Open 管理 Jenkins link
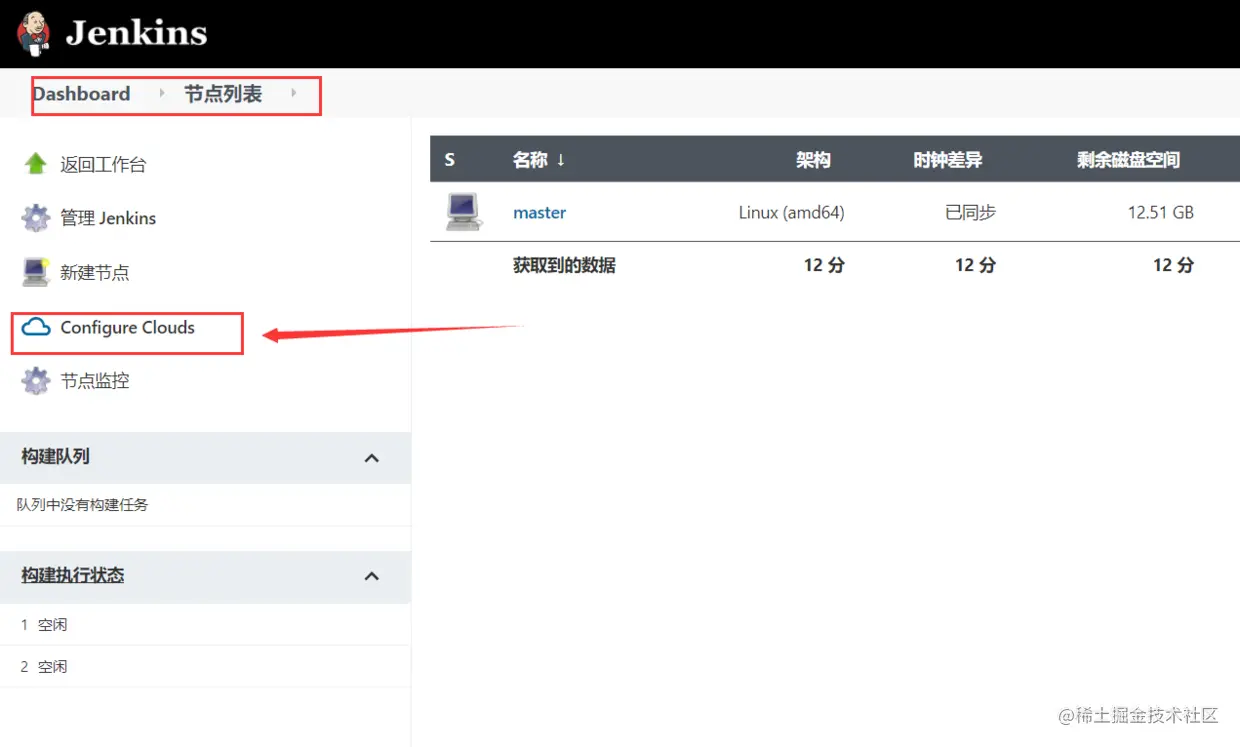The height and width of the screenshot is (747, 1240). click(x=108, y=218)
